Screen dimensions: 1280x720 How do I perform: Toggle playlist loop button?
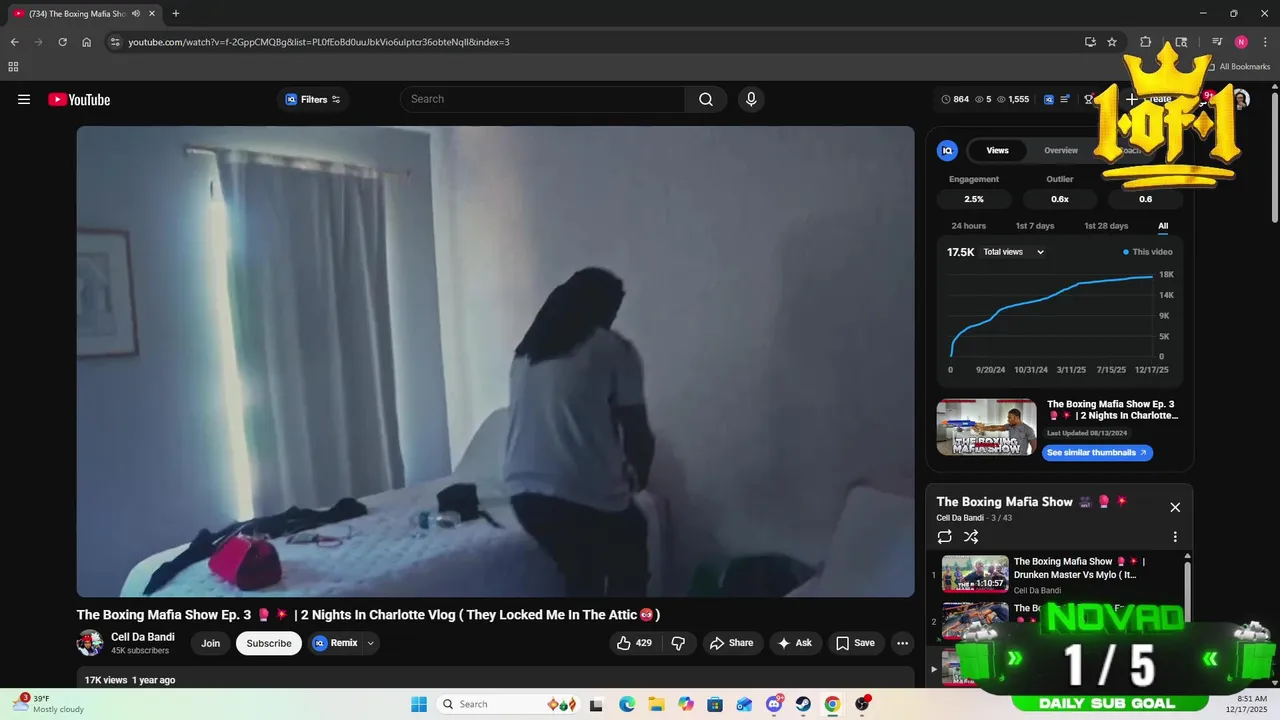[x=945, y=537]
